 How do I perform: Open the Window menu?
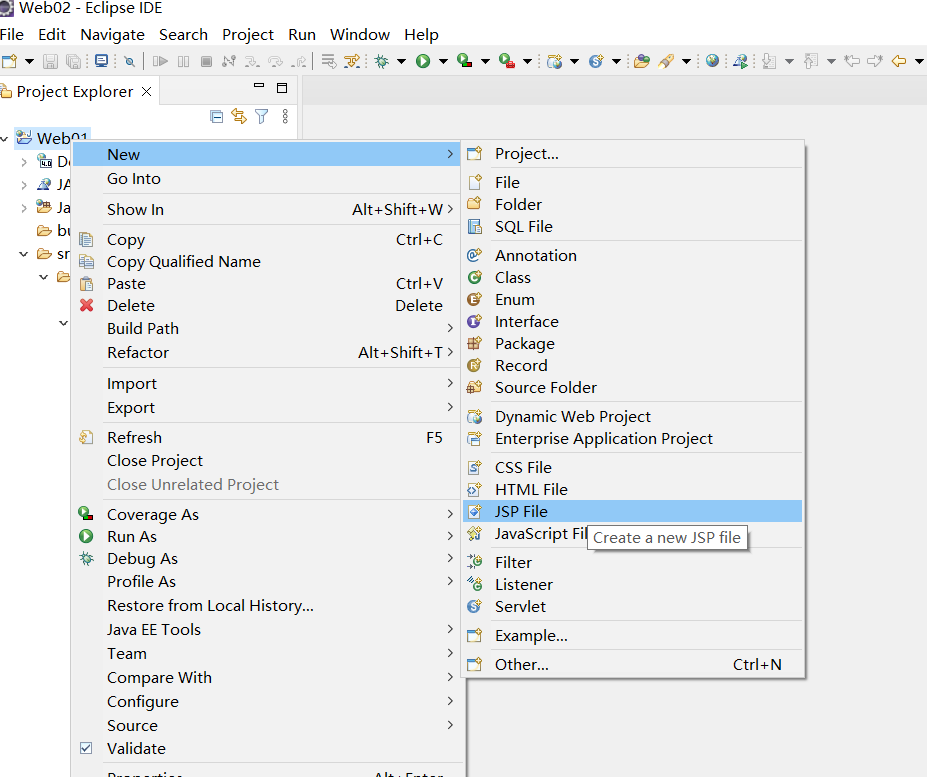(x=359, y=35)
